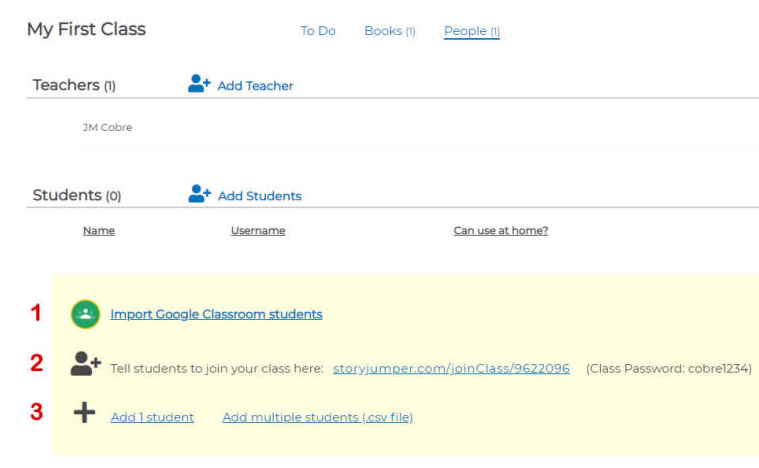Open the To Do tab

tap(318, 31)
